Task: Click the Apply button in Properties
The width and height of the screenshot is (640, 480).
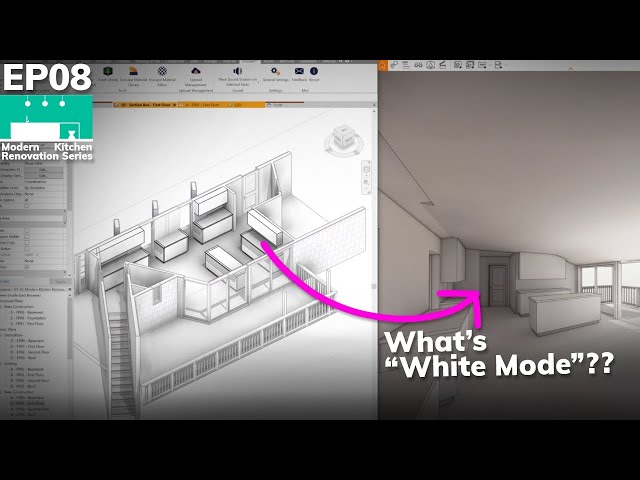Action: pos(60,282)
